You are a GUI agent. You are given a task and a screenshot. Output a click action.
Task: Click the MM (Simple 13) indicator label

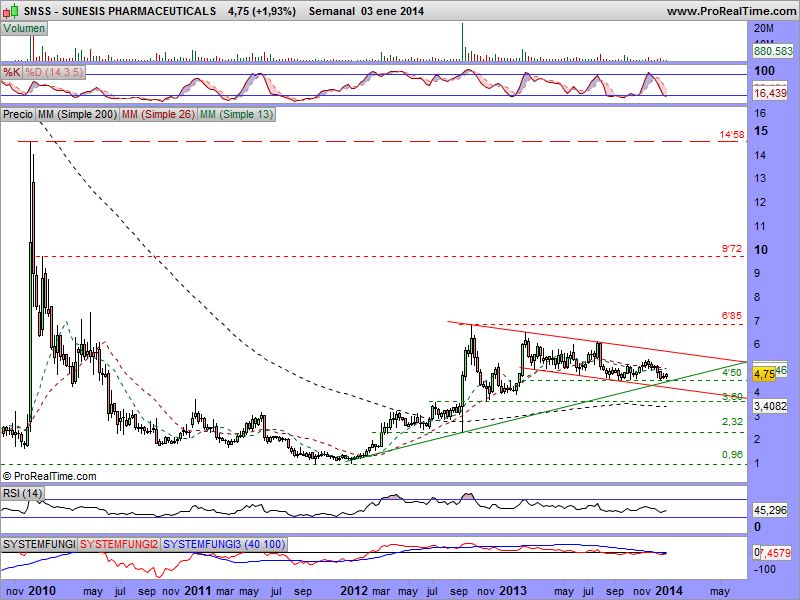[x=236, y=114]
